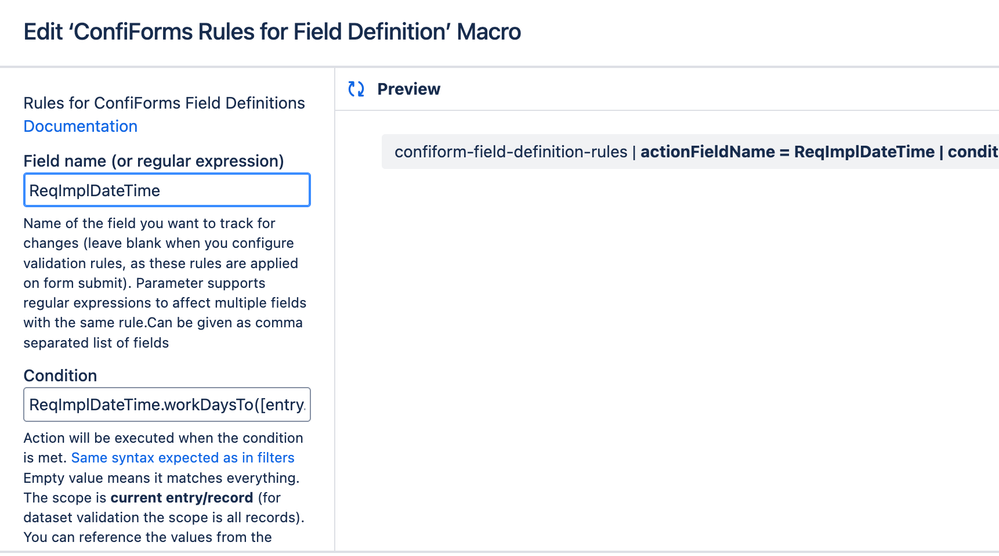Click the field name help description paragraph
Screen dimensions: 999x556
click(164, 283)
